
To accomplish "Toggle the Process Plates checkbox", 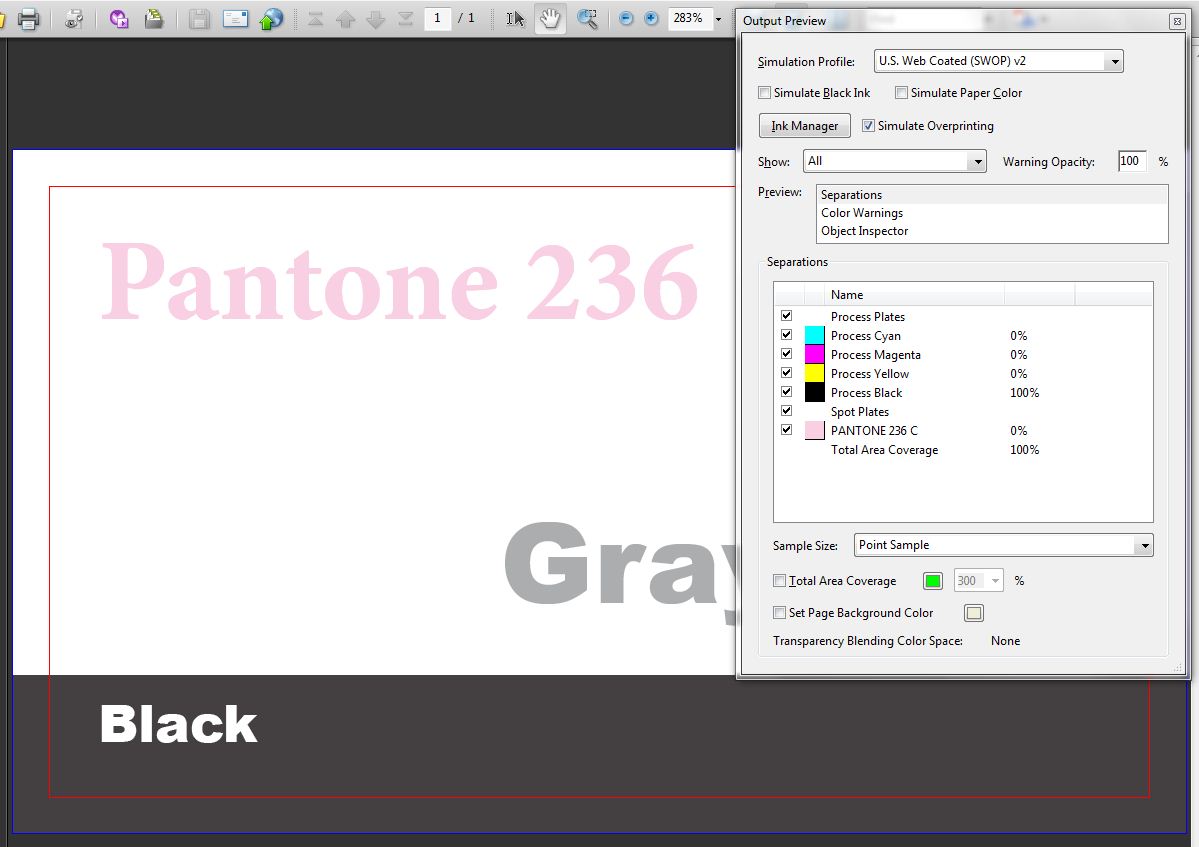I will tap(786, 316).
